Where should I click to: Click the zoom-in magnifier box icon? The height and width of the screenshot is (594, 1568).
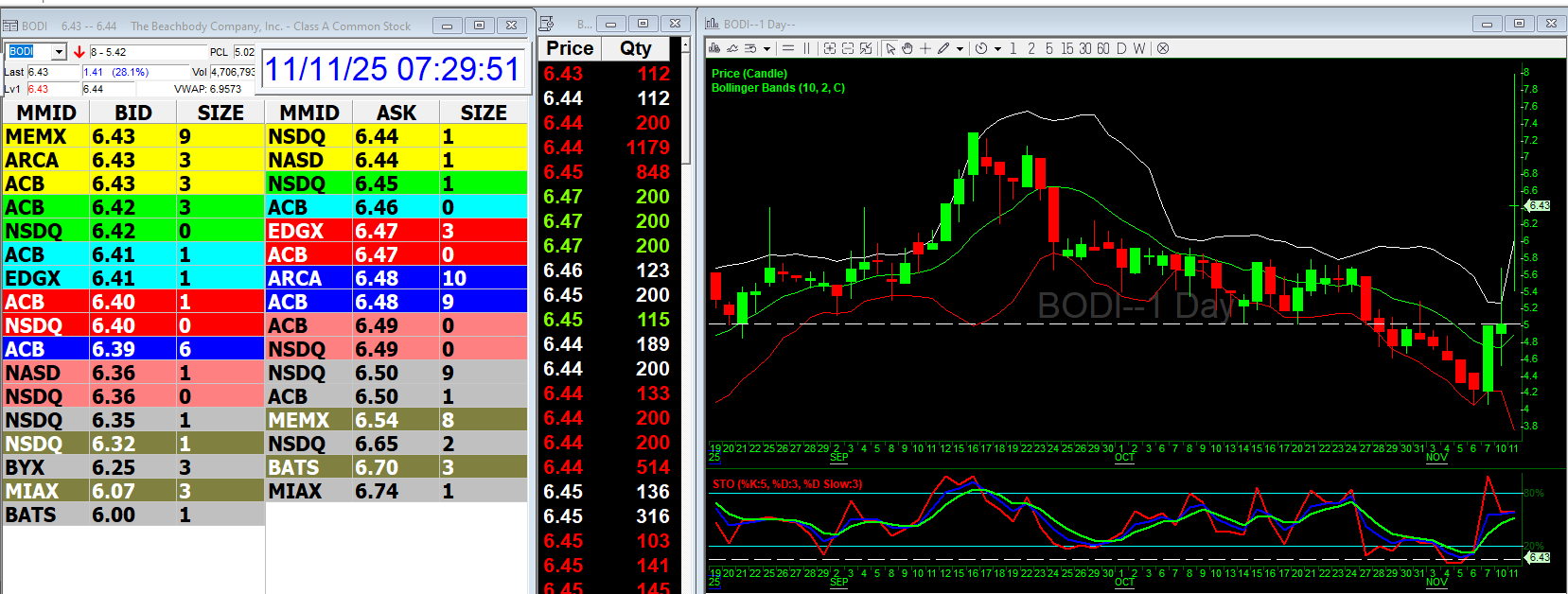(830, 48)
